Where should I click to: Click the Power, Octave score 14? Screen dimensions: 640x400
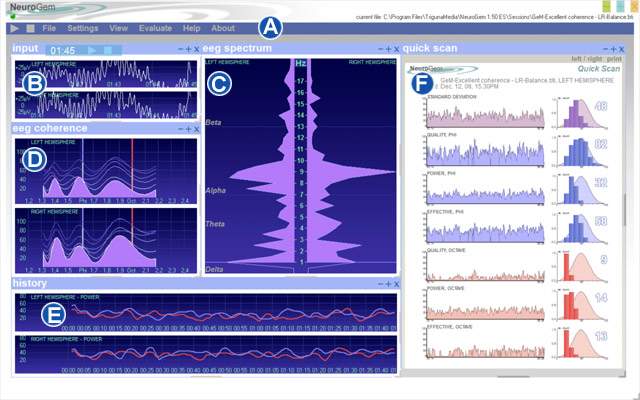[601, 298]
